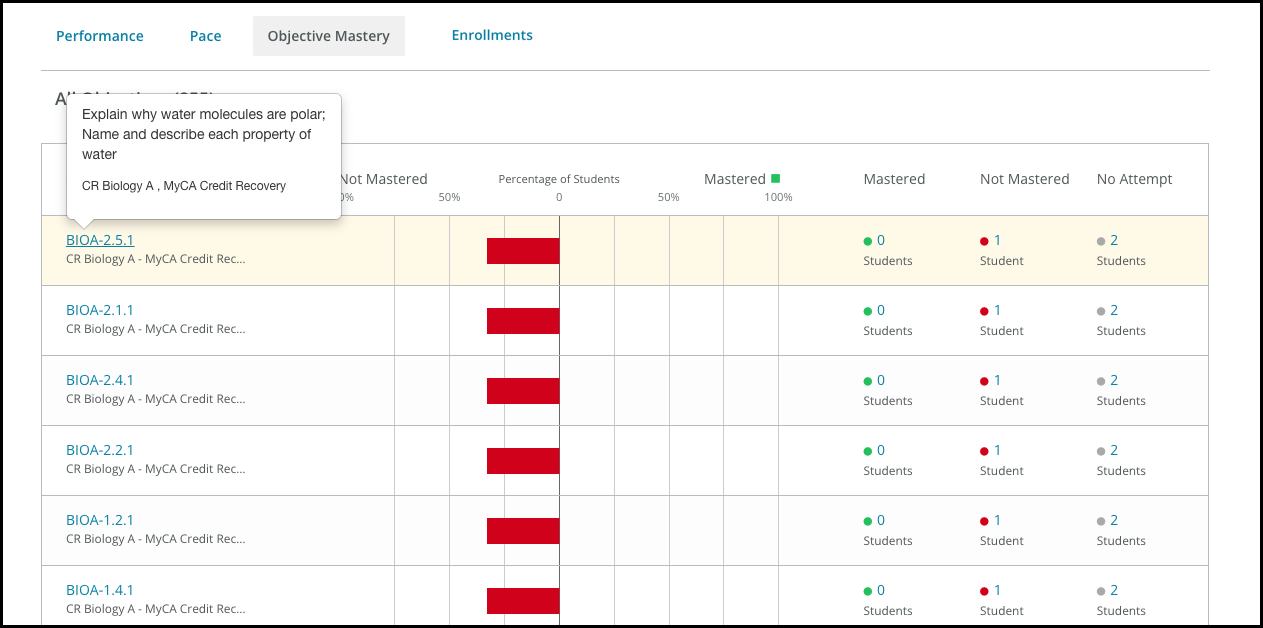Click the red bar for BIOA-1.4.1
Screen dimensions: 1263x628
(523, 601)
